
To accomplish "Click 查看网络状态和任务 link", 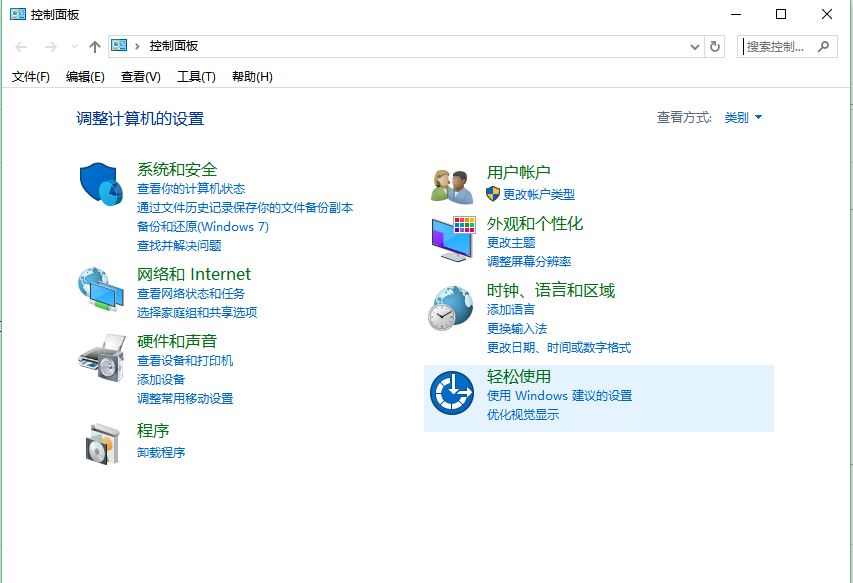I will click(191, 294).
